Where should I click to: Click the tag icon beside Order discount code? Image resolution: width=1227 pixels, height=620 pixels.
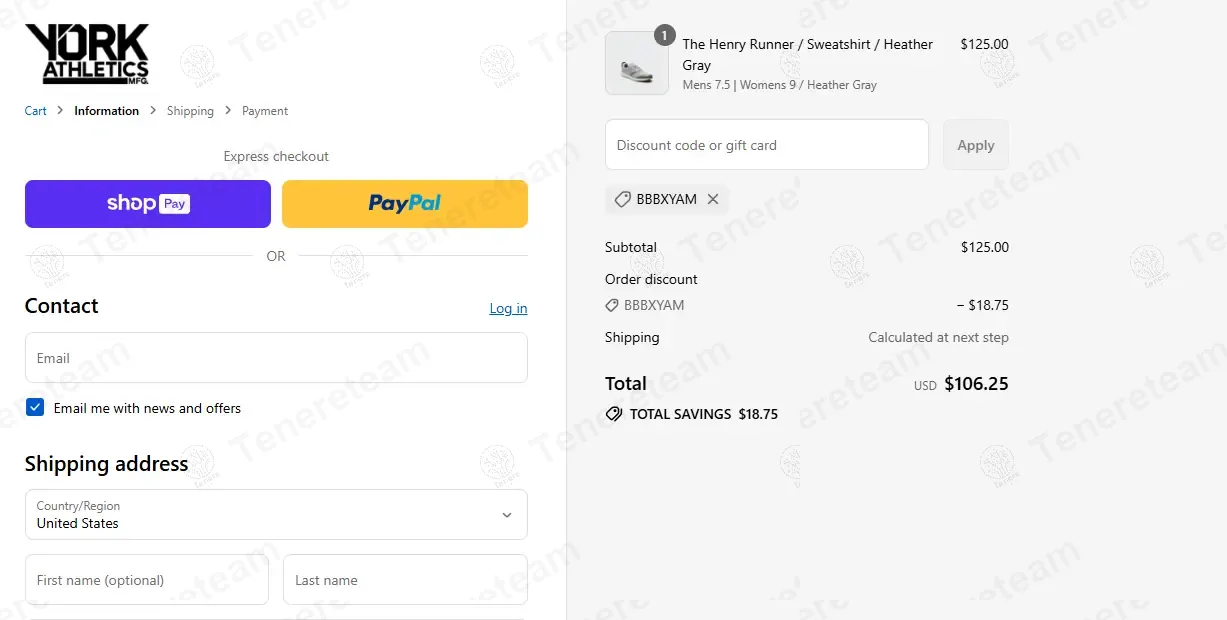[x=612, y=305]
